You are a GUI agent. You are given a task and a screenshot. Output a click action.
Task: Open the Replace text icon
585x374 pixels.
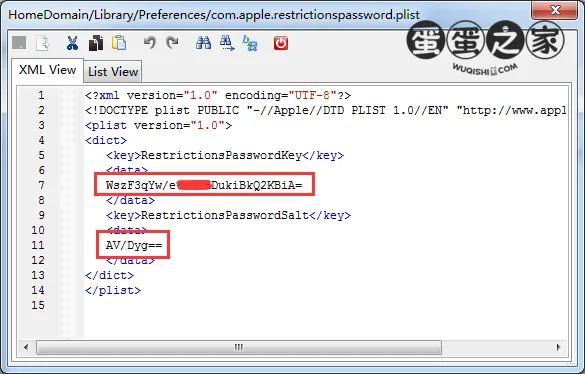click(250, 43)
